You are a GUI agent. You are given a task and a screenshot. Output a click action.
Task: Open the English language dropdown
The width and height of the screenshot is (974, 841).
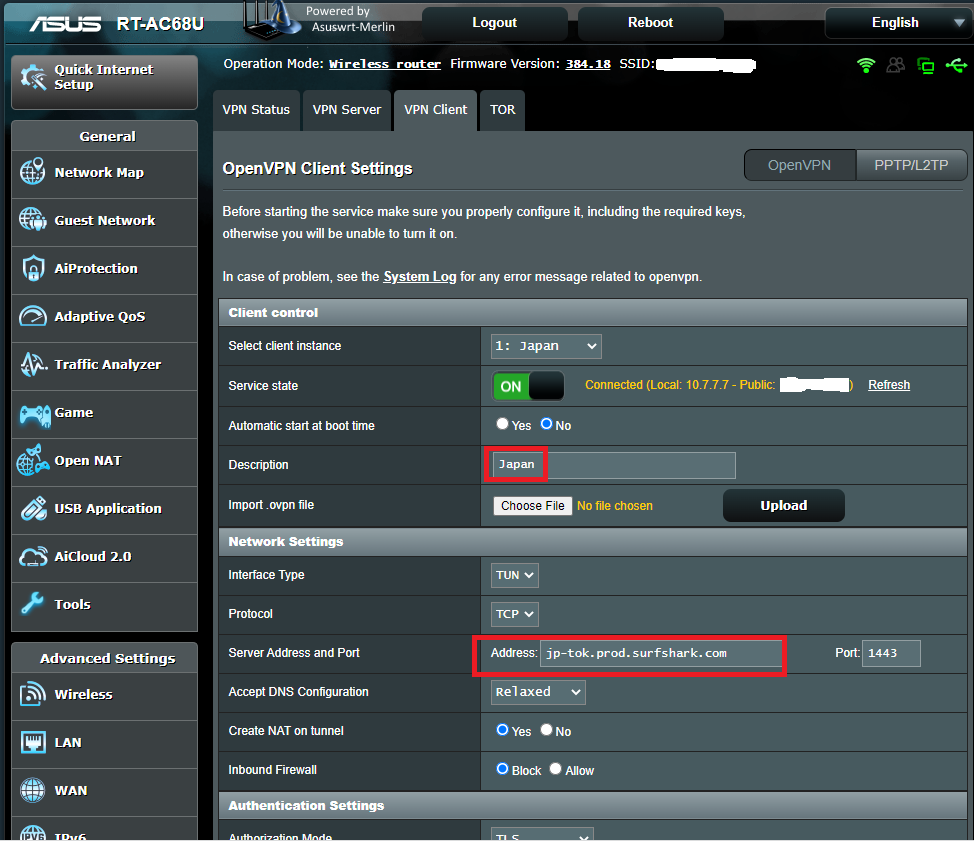point(898,23)
